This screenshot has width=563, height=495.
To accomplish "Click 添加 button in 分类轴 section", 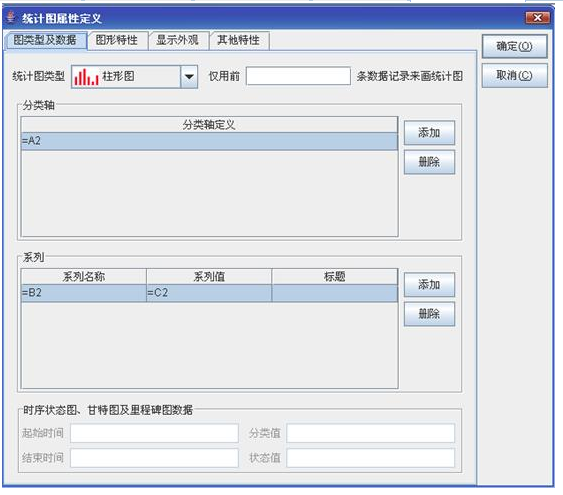I will click(x=429, y=133).
